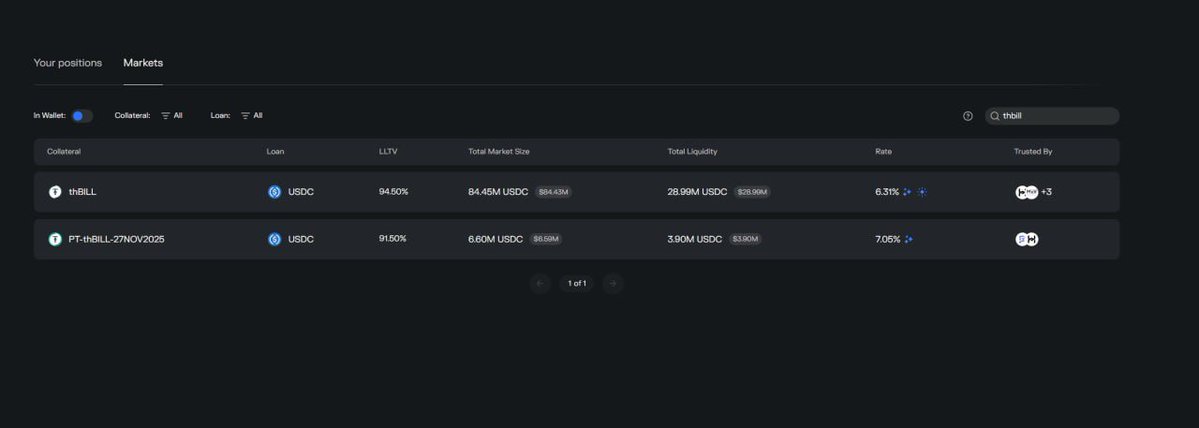Screen dimensions: 1199x428
Task: Open the Loan filter dropdown
Action: (251, 116)
